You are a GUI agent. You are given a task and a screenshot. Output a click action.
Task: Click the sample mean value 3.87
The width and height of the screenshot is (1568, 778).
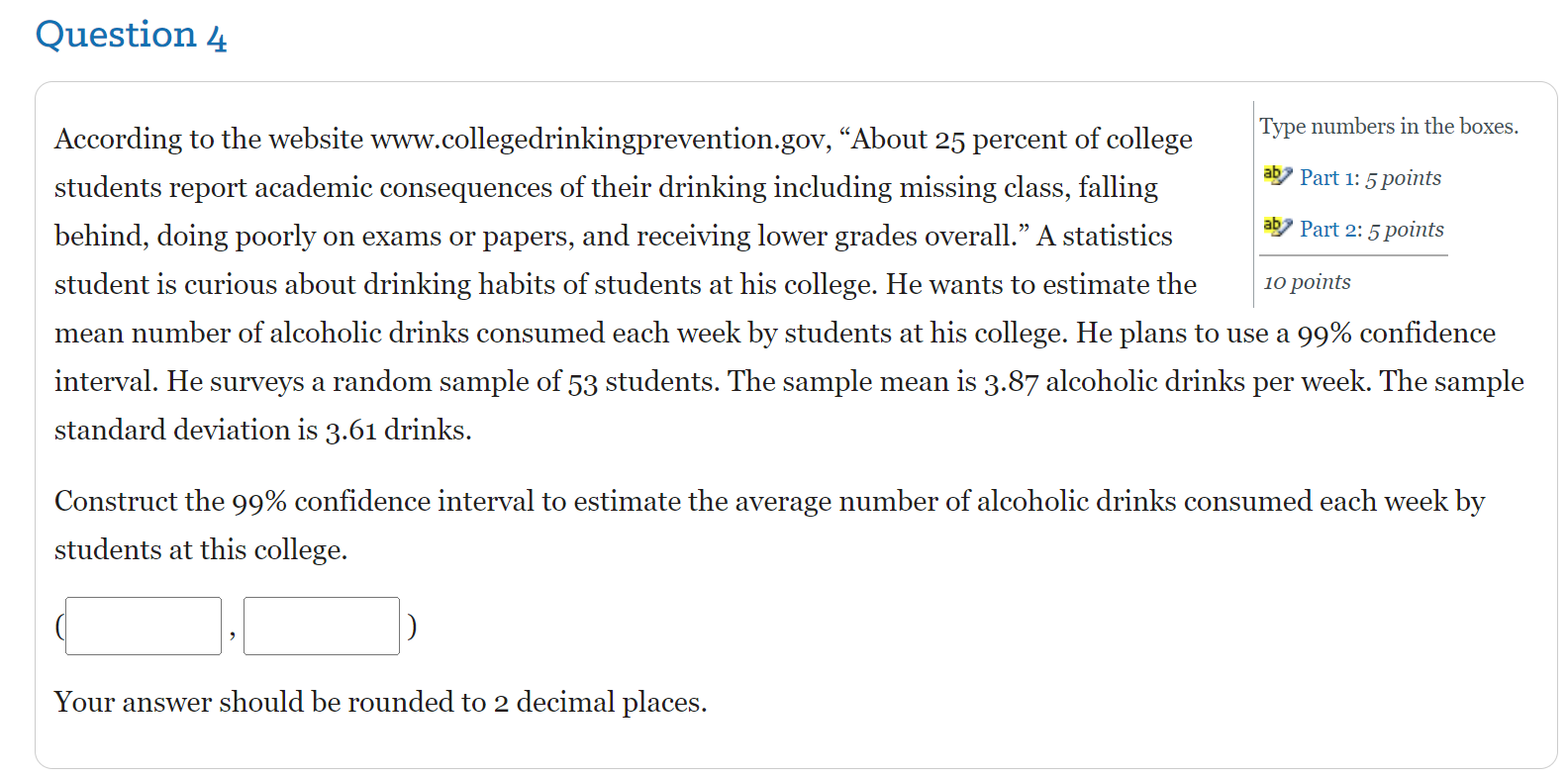(1011, 382)
